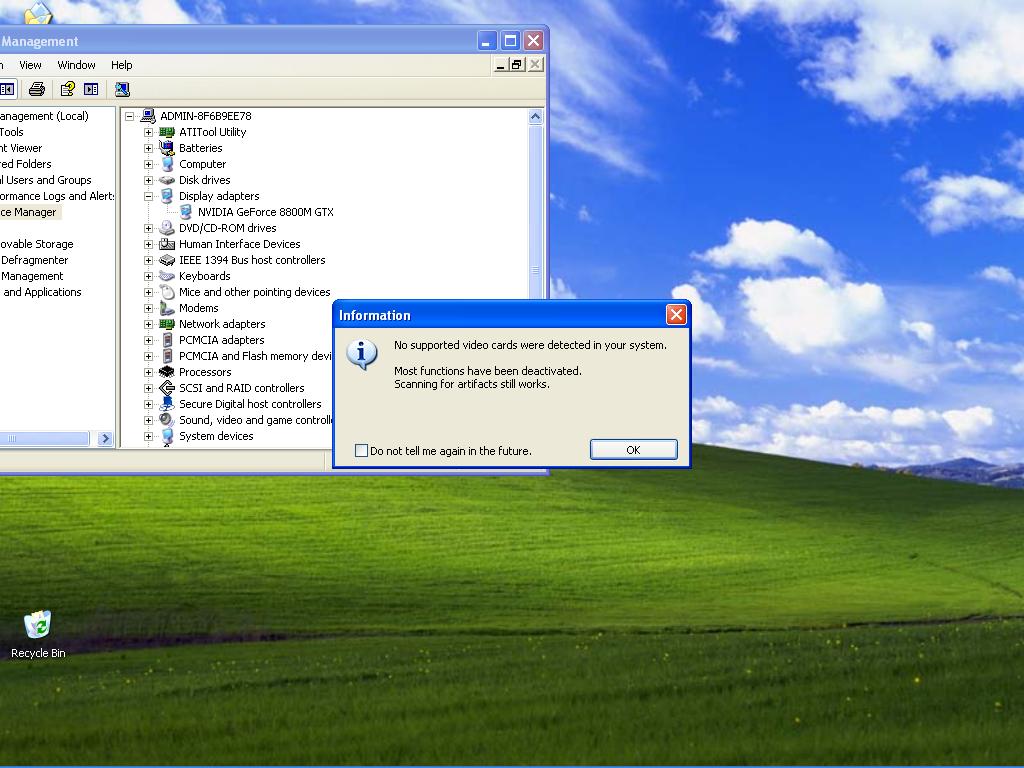Expand the Disk drives node
1024x768 pixels.
tap(148, 180)
